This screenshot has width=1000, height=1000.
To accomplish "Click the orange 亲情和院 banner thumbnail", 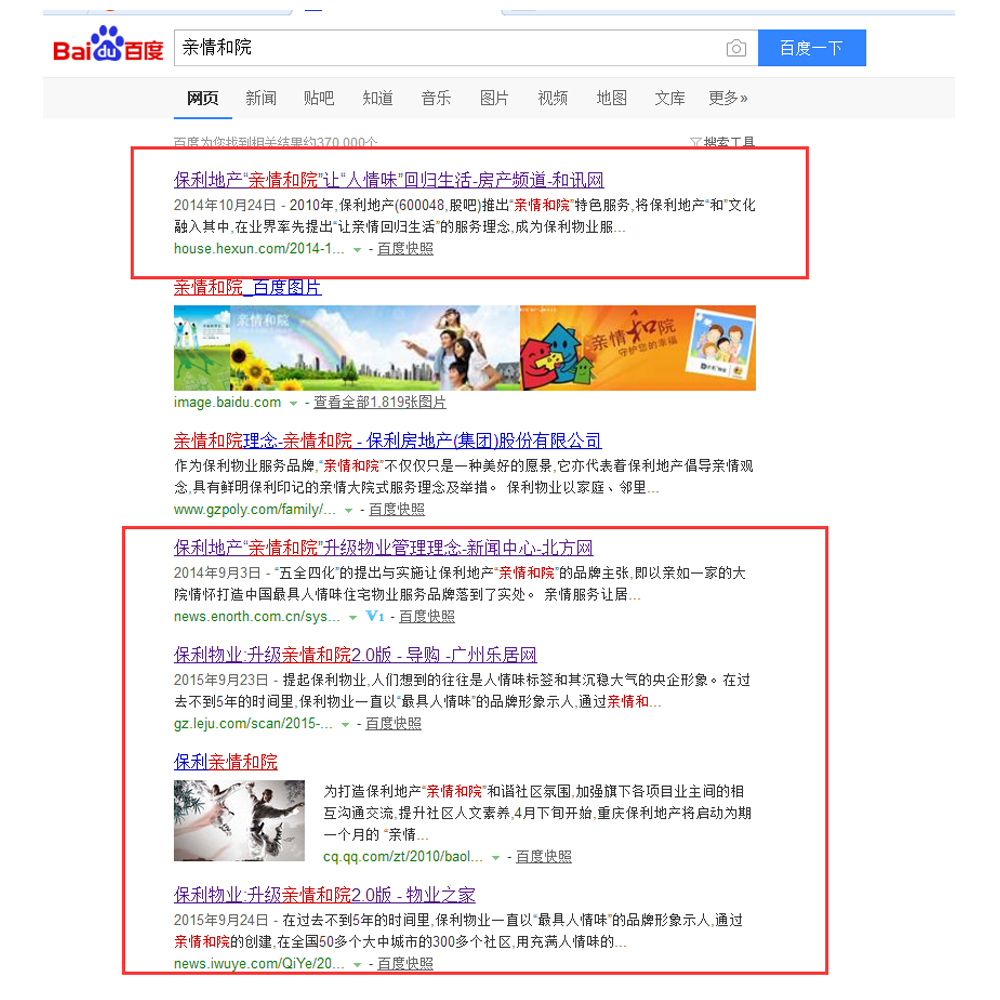I will [638, 348].
